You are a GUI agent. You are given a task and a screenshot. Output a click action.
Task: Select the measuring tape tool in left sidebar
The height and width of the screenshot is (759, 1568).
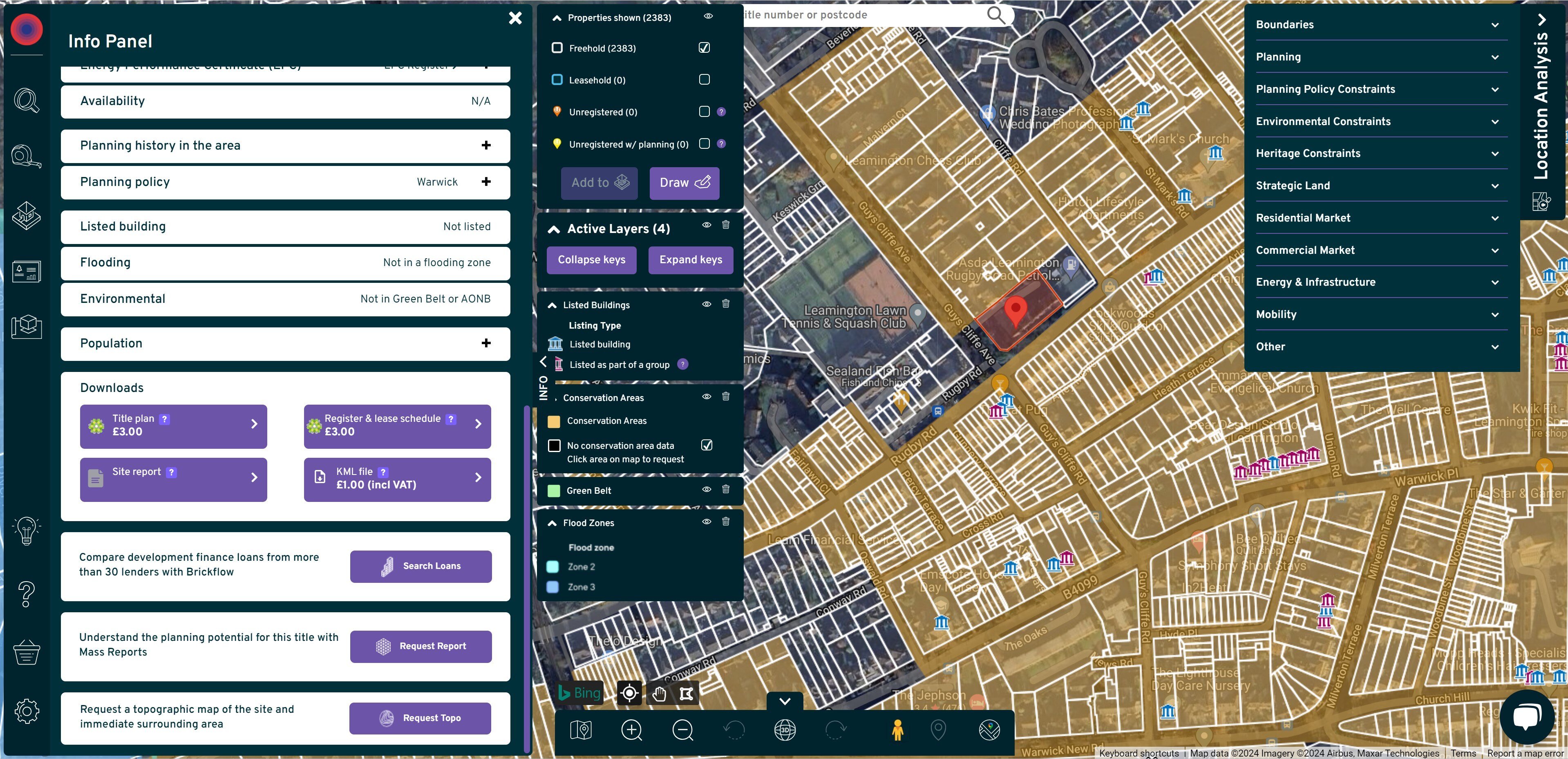(x=26, y=157)
